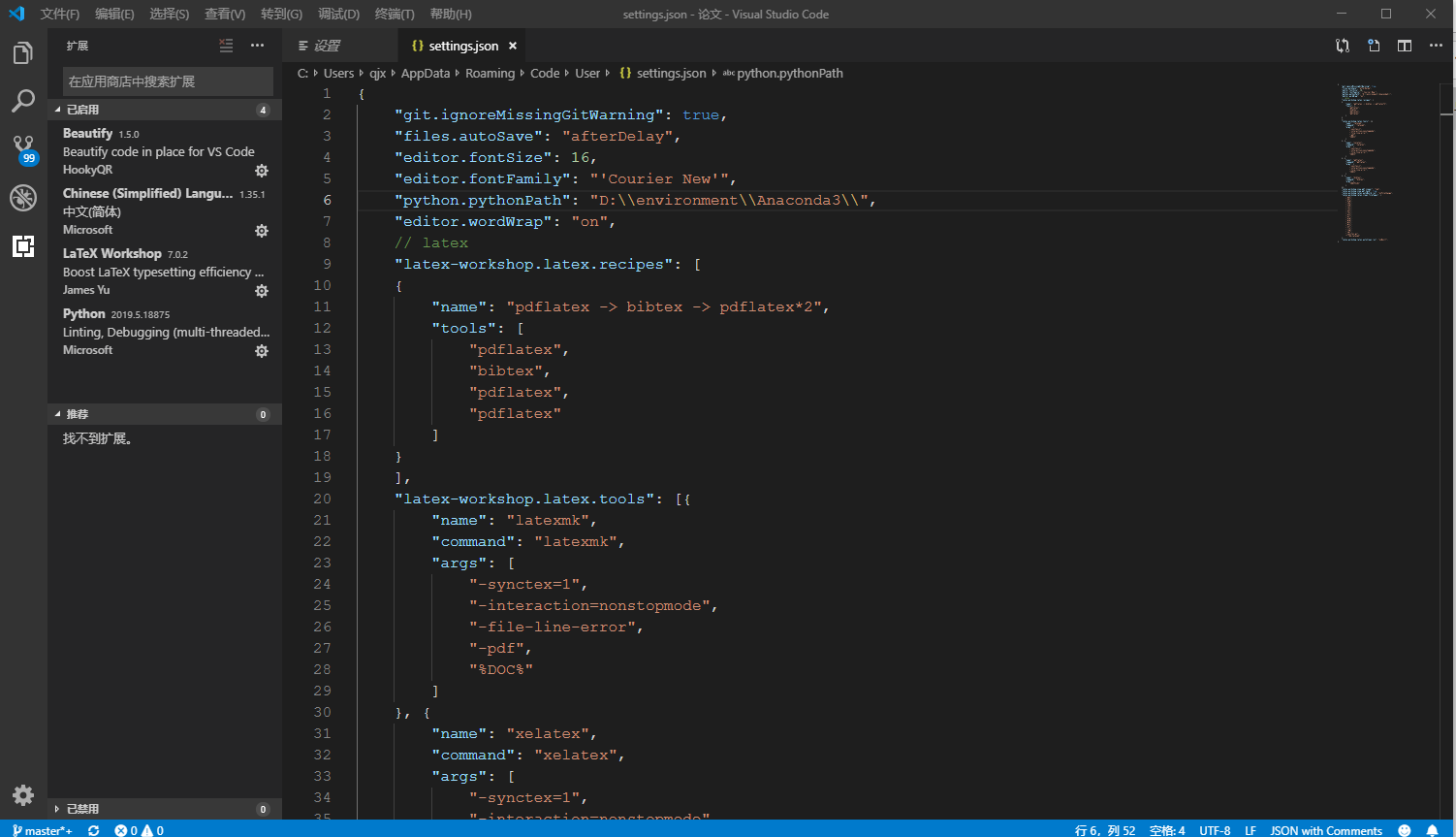Open errors and warnings count in status bar
The image size is (1456, 837).
(x=140, y=830)
